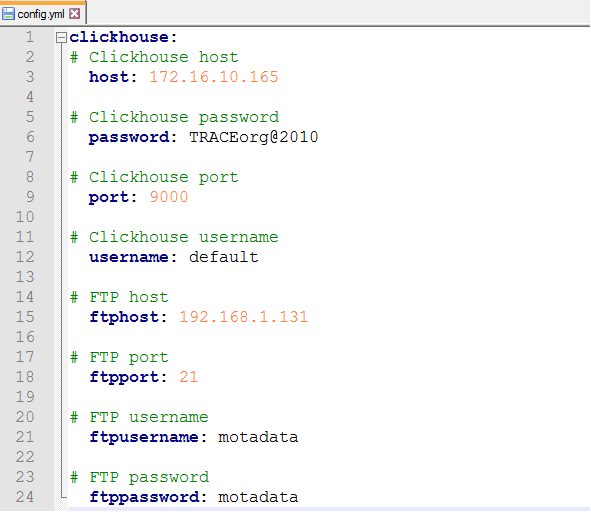This screenshot has height=512, width=591.
Task: Click the ftpusername key
Action: 144,437
